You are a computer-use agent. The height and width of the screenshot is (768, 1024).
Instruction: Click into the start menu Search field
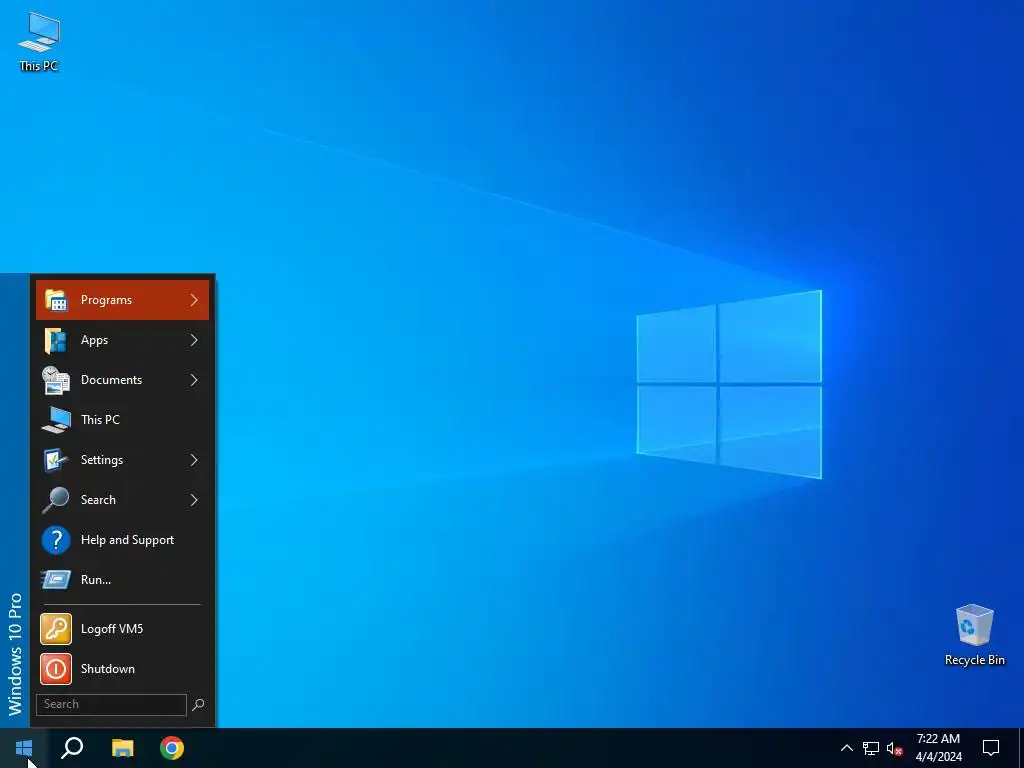(x=111, y=705)
